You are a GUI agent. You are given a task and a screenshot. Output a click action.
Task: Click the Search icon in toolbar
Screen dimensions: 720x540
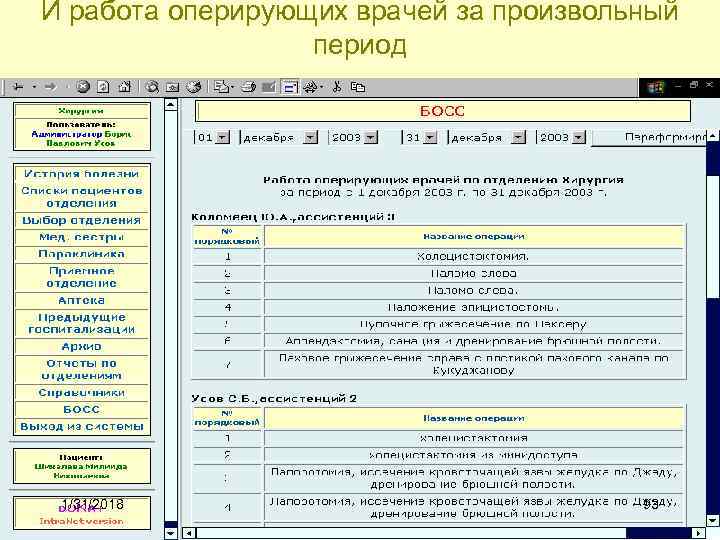coord(152,87)
